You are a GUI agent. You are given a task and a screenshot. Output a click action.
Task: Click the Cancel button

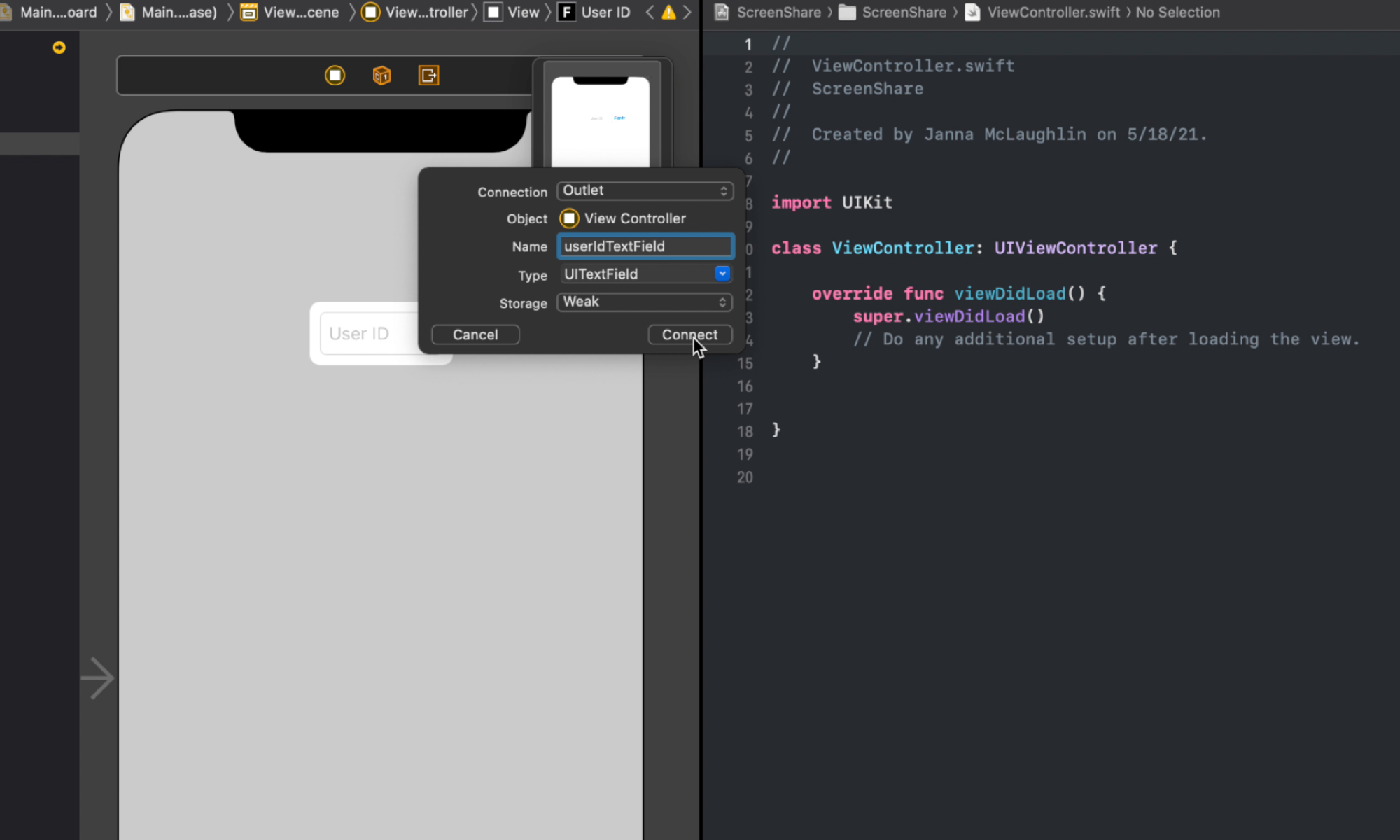(475, 335)
